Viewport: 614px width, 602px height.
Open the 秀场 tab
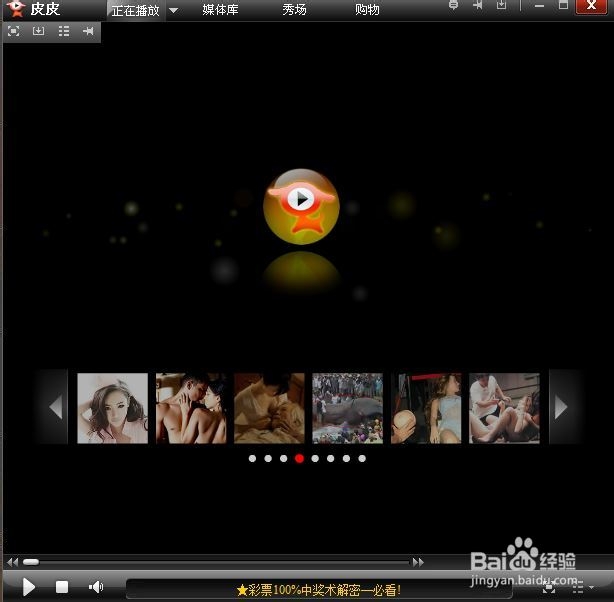[294, 10]
